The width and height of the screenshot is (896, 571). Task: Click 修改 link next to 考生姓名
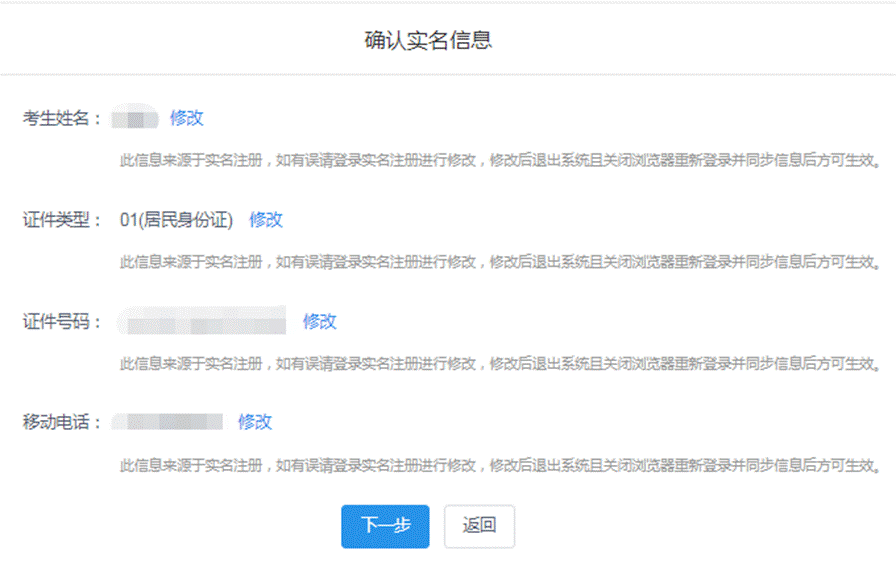click(x=186, y=118)
